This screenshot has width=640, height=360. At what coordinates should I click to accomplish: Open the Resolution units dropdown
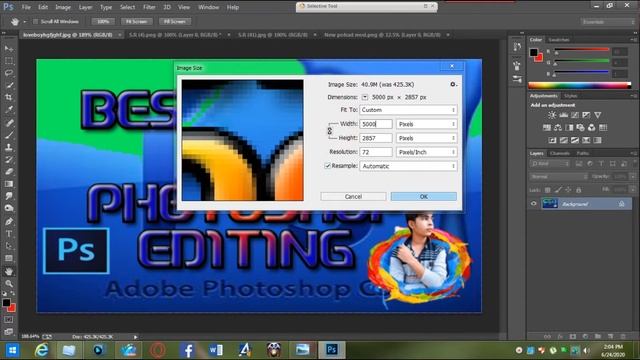pos(426,152)
